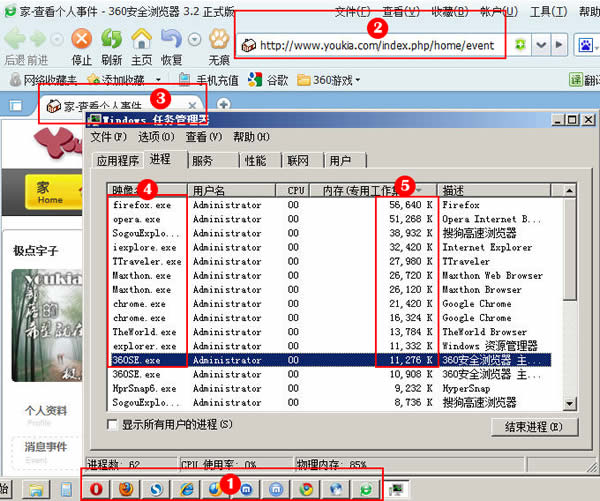
Task: Open the address bar history dropdown arrow
Action: (541, 45)
